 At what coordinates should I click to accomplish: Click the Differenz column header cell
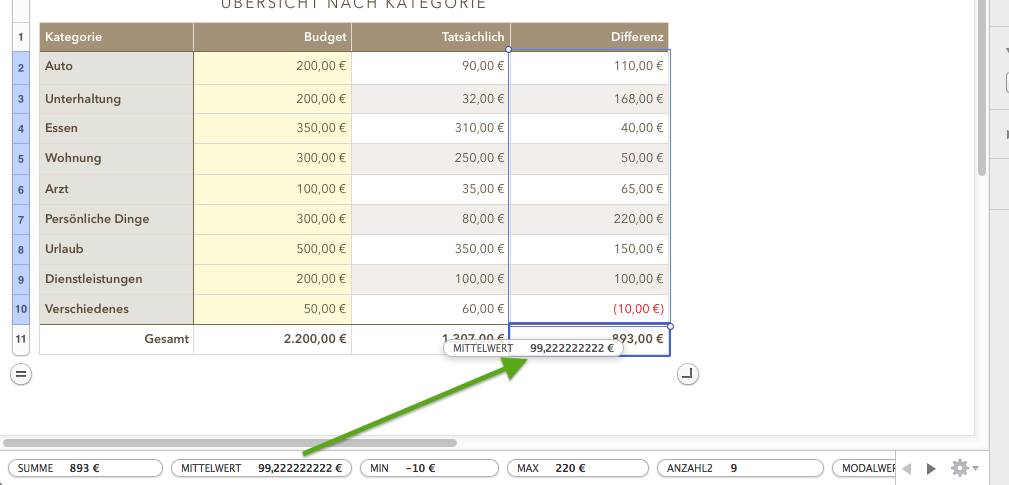click(589, 37)
